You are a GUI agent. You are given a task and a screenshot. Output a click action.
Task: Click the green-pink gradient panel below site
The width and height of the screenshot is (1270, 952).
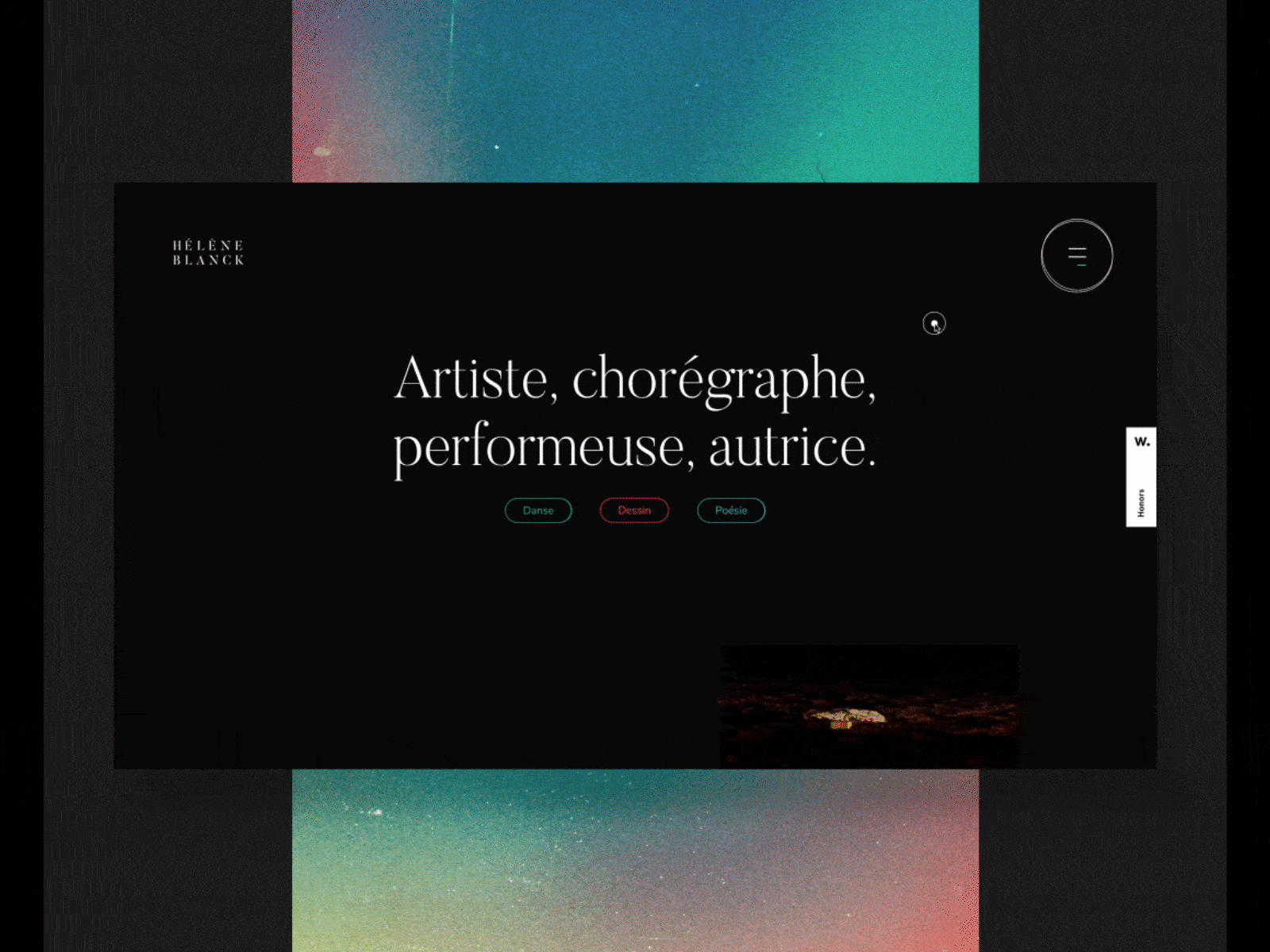coord(635,860)
